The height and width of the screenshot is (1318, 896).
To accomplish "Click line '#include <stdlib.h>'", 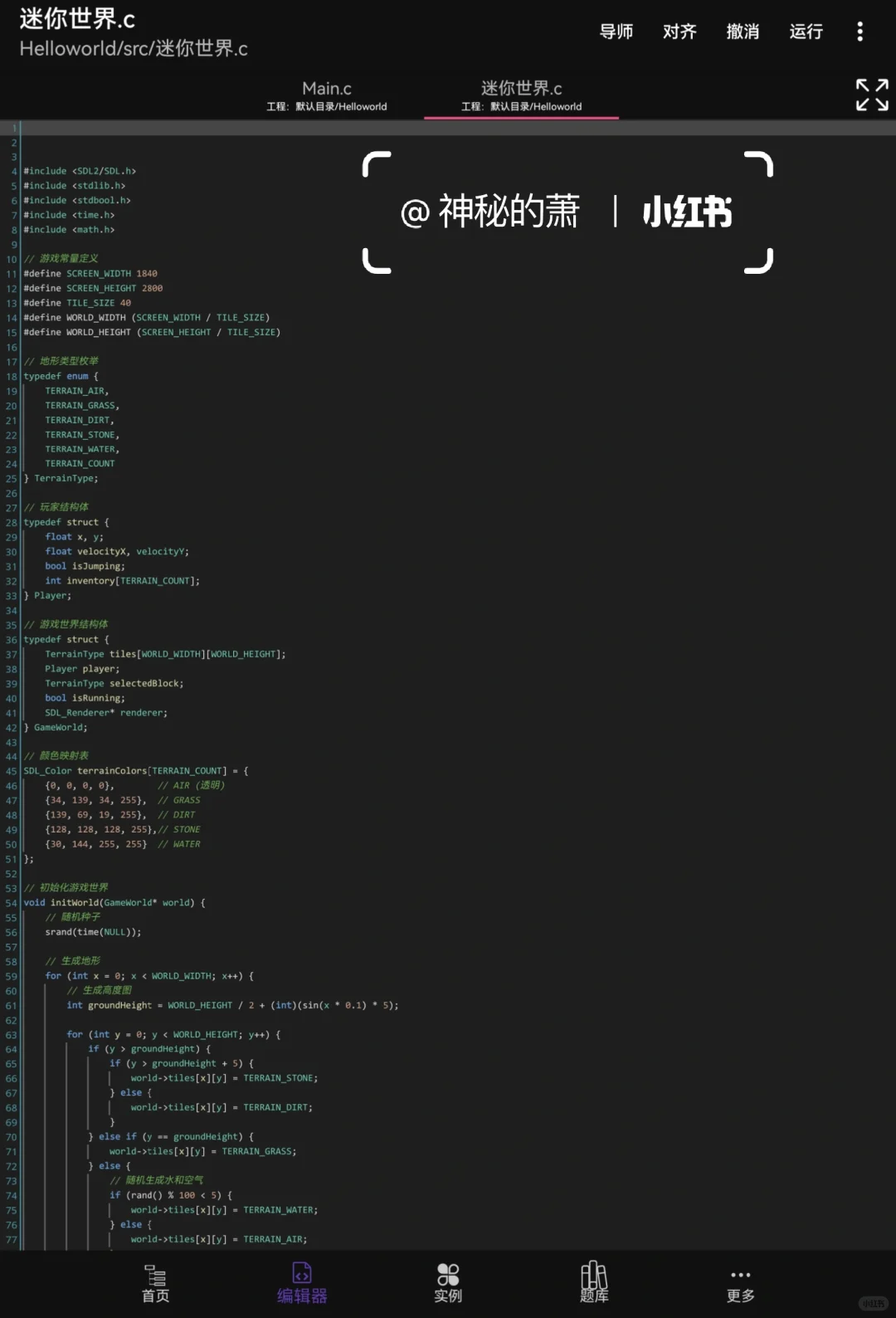I will 75,186.
